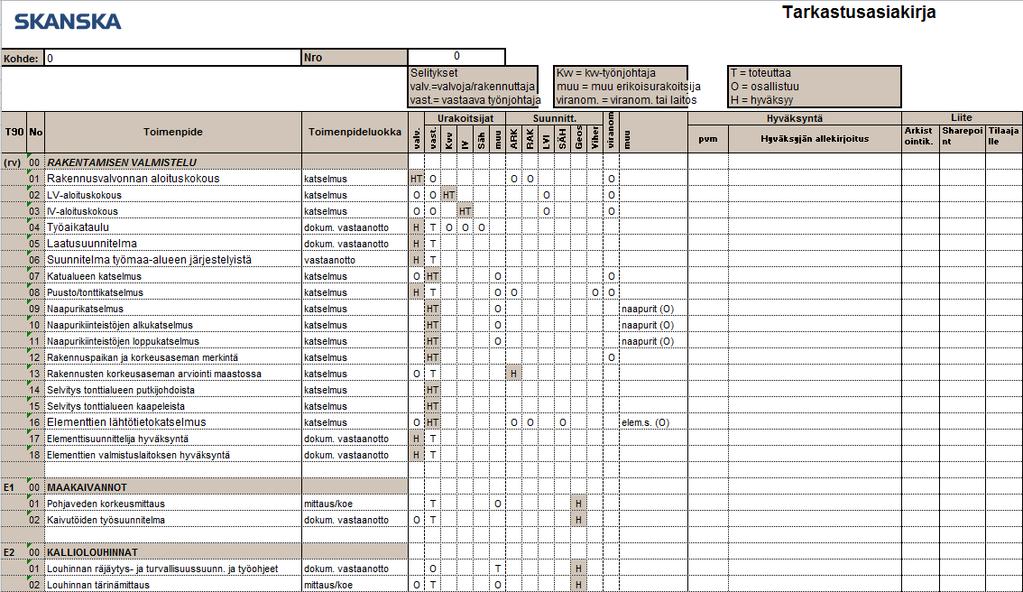This screenshot has height=592, width=1023.
Task: Click 'vastaanotto' class in the Suunnitelma työmaa-alueen row
Action: pyautogui.click(x=329, y=260)
